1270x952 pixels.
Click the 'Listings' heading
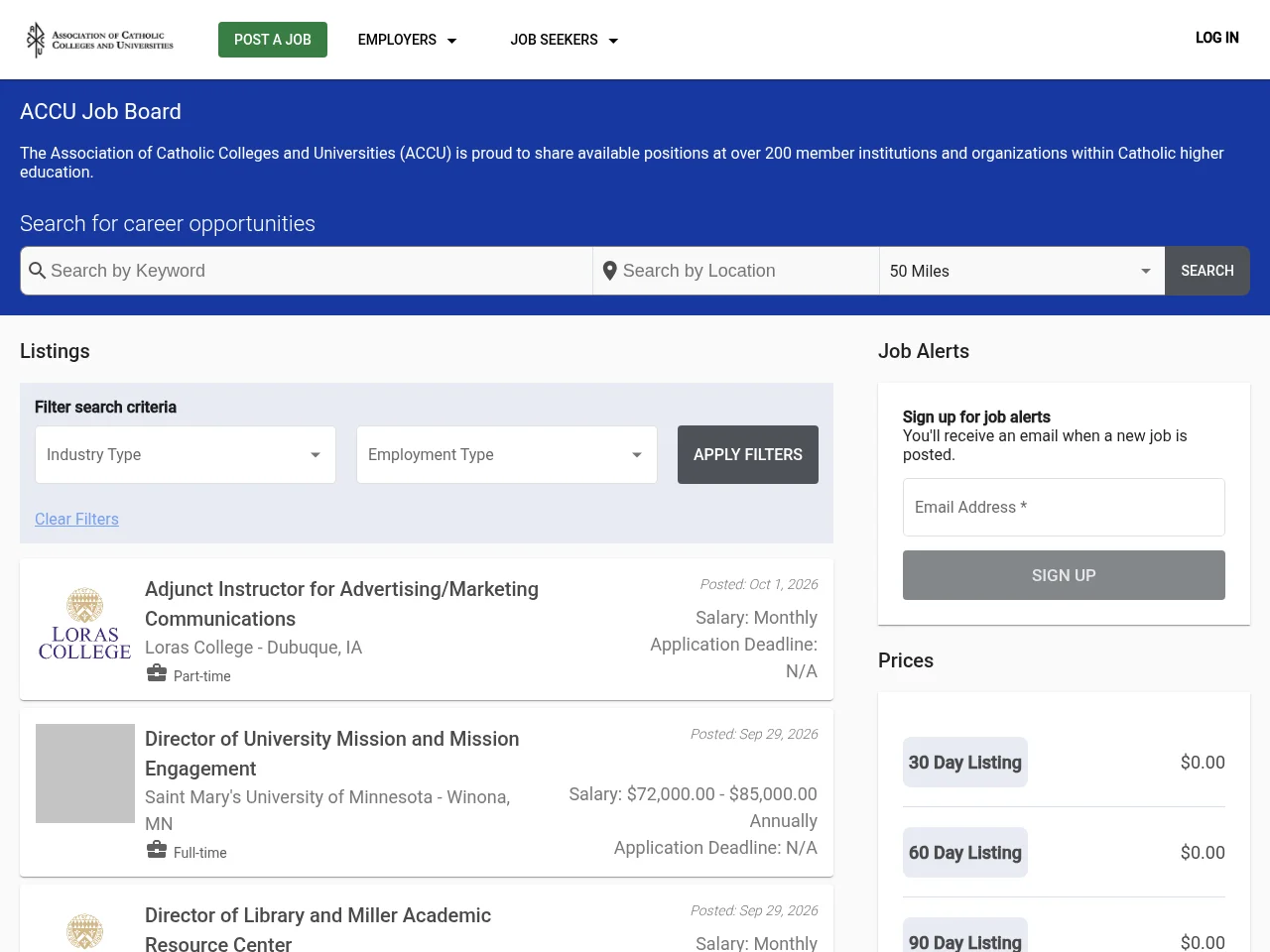click(x=55, y=351)
